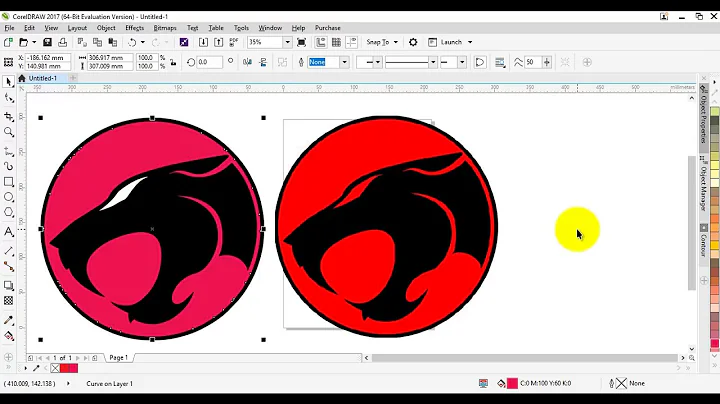Toggle Wrap text button
Viewport: 720px width, 404px height.
[500, 62]
